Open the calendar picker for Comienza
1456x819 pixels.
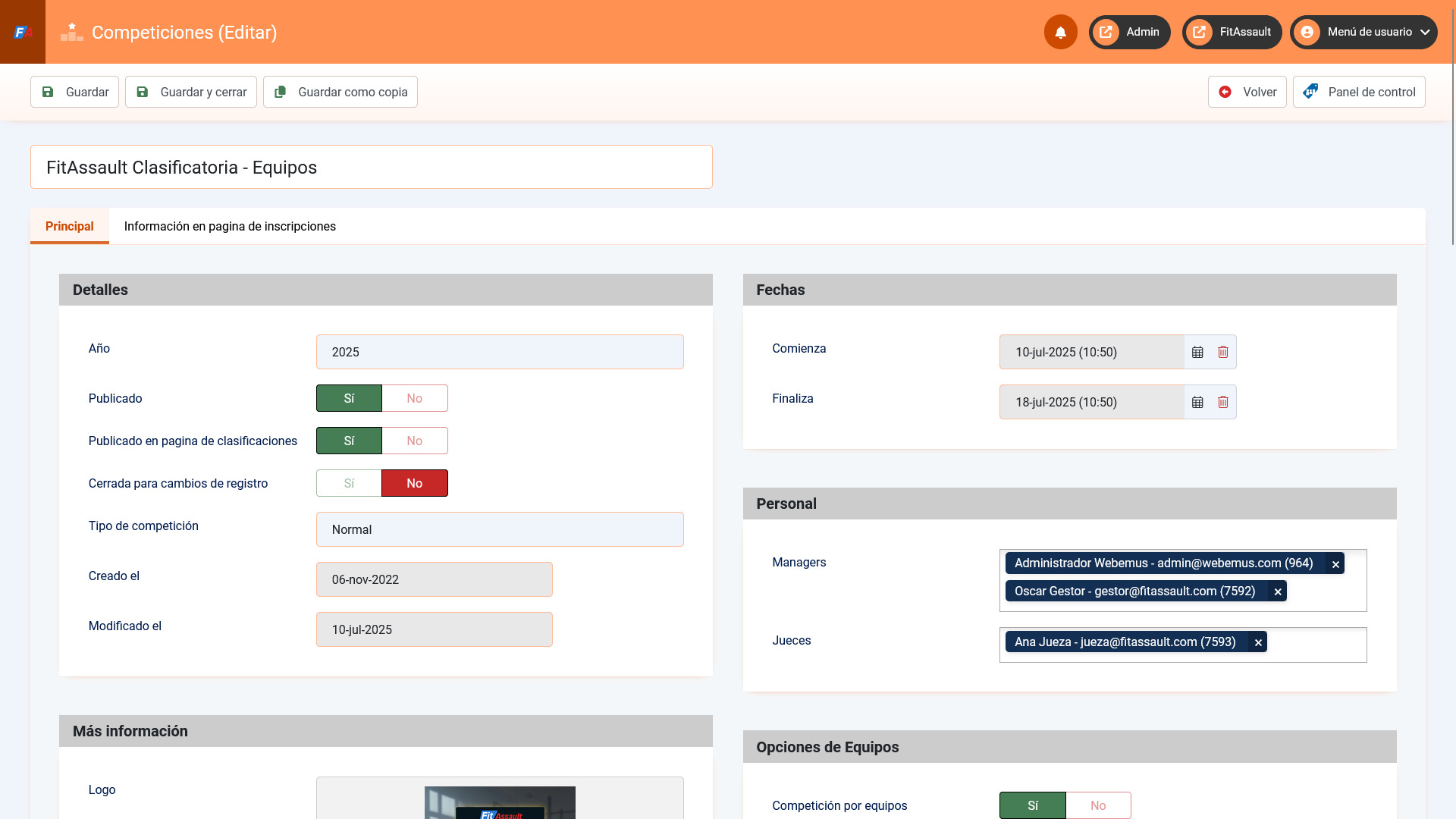point(1197,352)
